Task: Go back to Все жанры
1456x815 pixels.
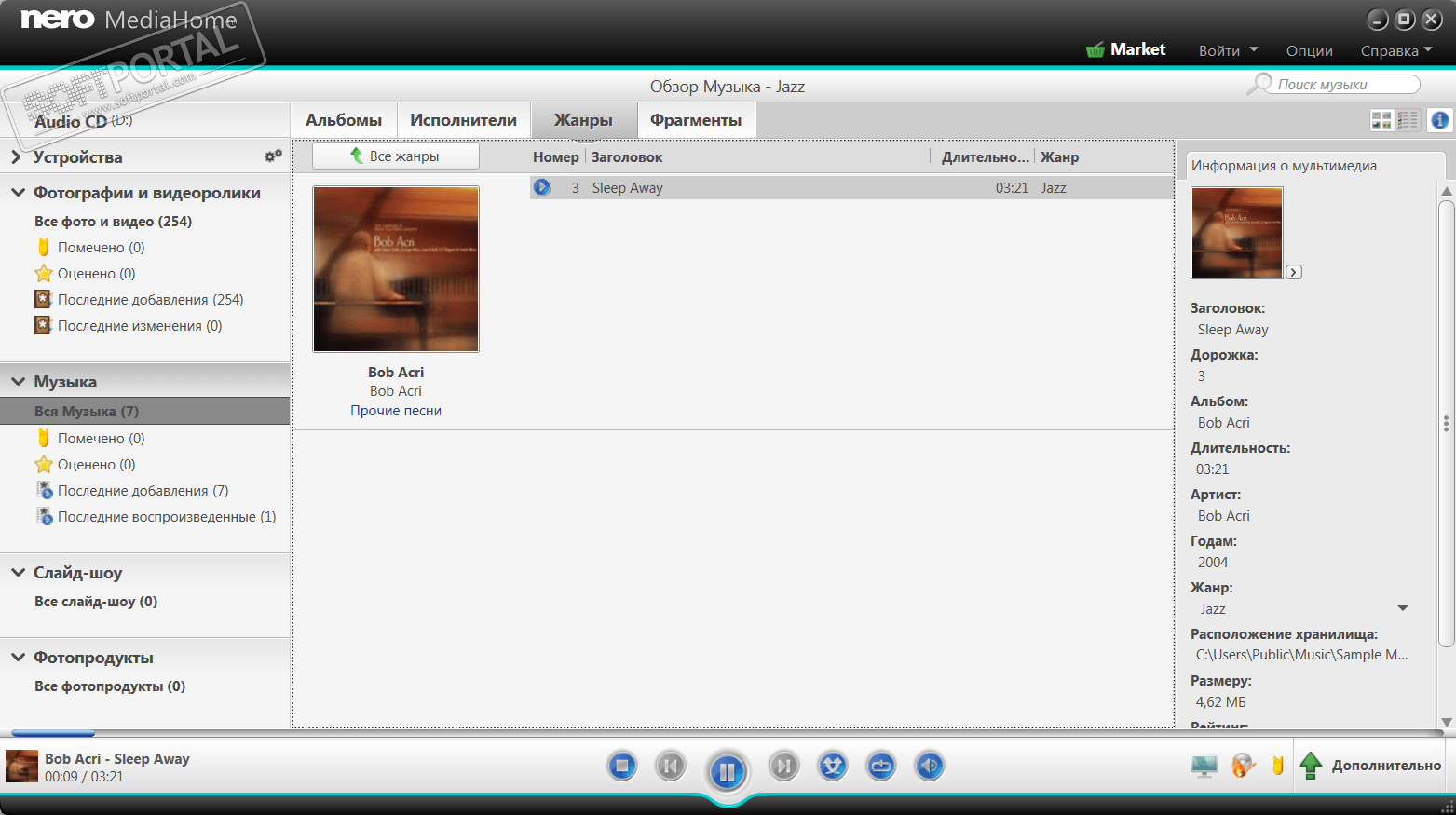Action: [x=396, y=156]
